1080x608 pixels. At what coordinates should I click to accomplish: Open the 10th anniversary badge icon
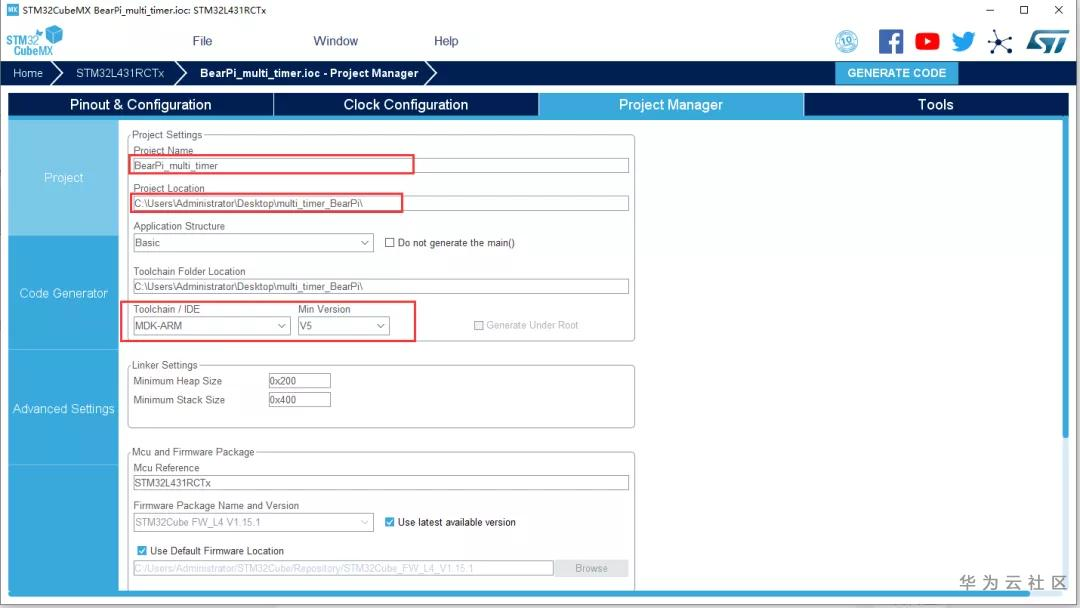coord(847,42)
